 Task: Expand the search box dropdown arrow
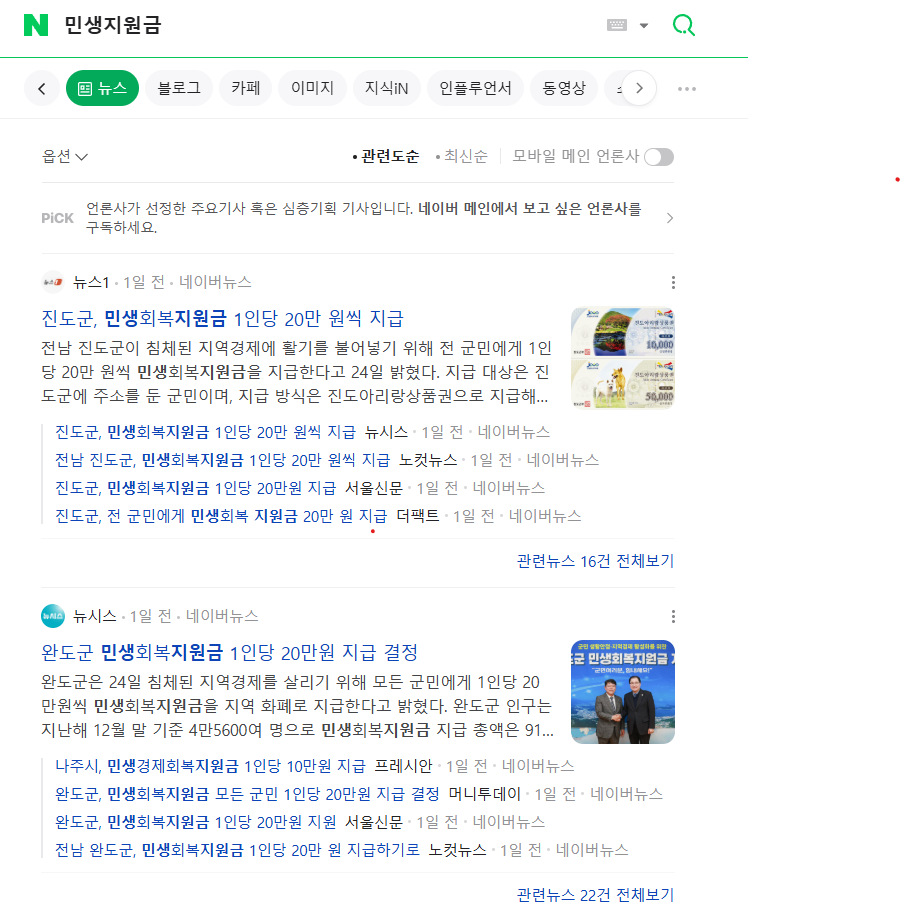coord(644,25)
